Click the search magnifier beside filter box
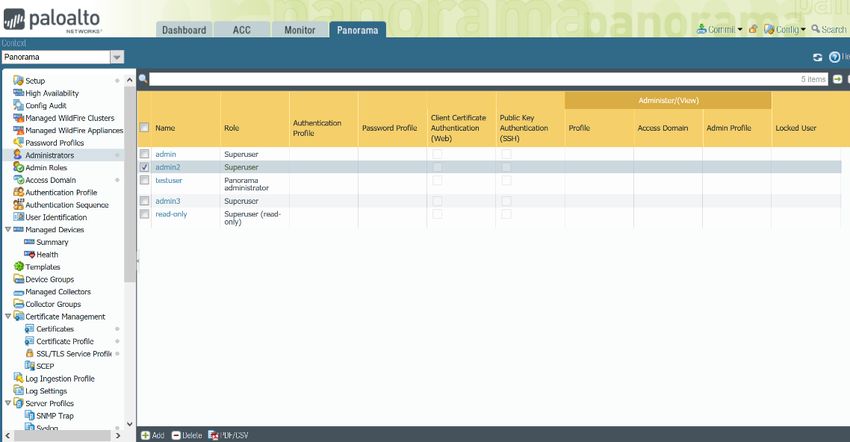Image resolution: width=850 pixels, height=442 pixels. coord(143,79)
